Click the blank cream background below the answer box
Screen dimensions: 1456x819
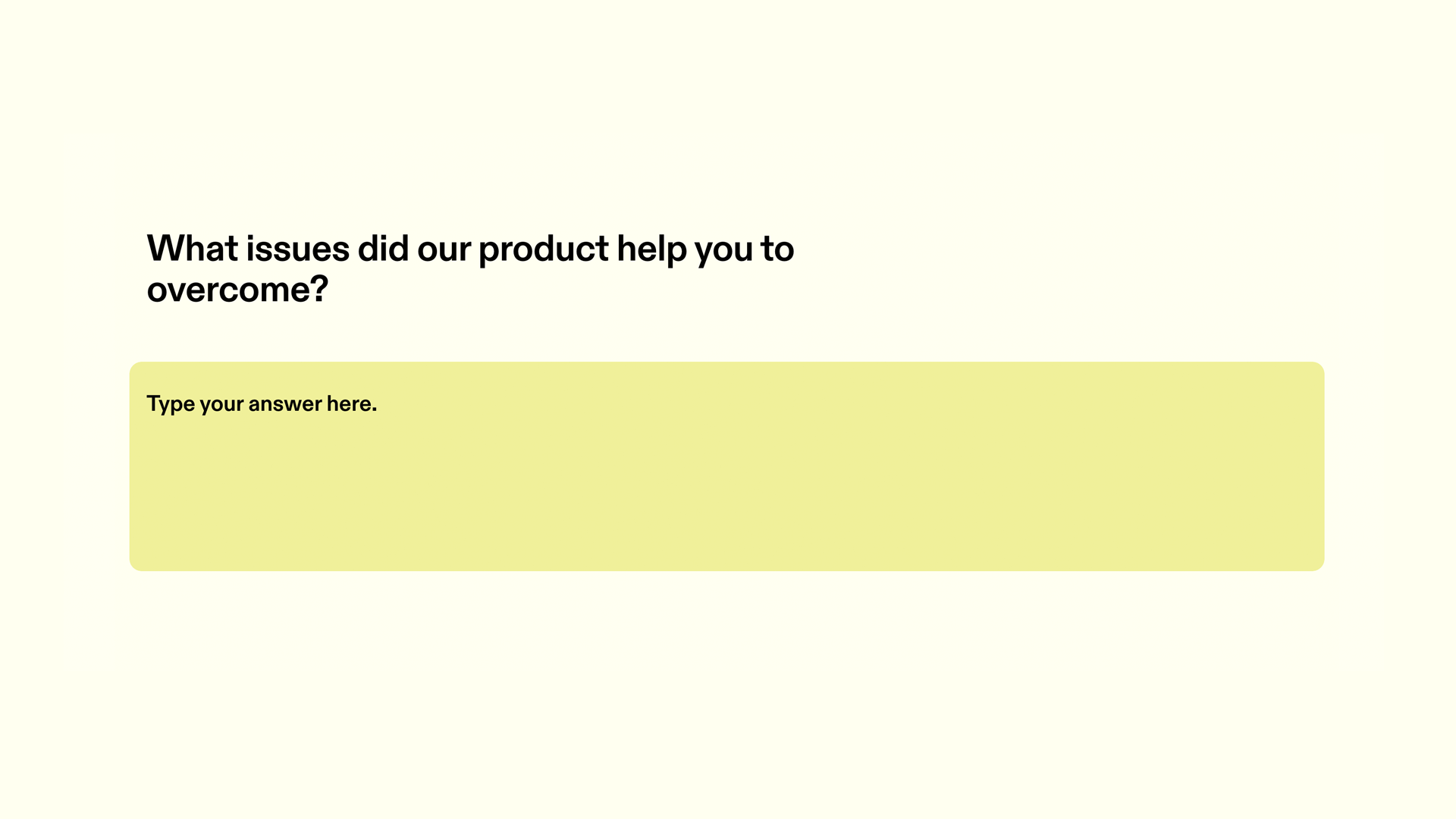[x=726, y=690]
